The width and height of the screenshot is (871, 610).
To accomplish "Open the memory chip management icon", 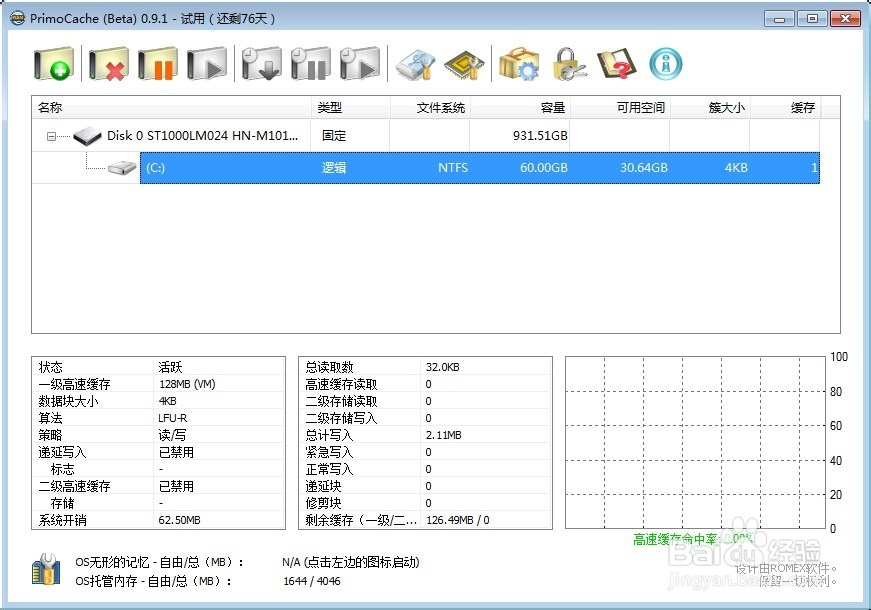I will click(x=464, y=64).
